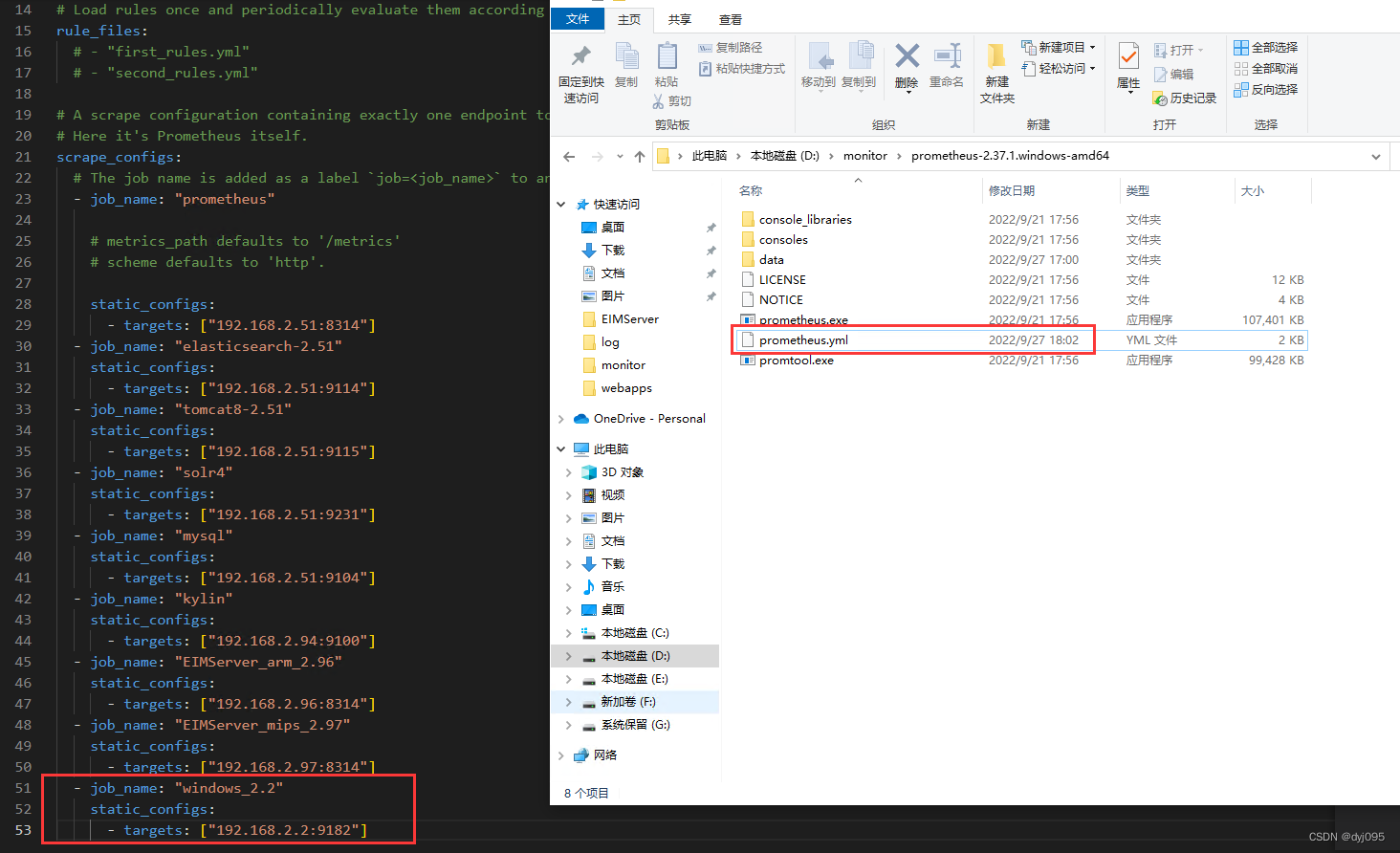The height and width of the screenshot is (853, 1400).
Task: Expand the address bar history dropdown
Action: [x=1376, y=157]
